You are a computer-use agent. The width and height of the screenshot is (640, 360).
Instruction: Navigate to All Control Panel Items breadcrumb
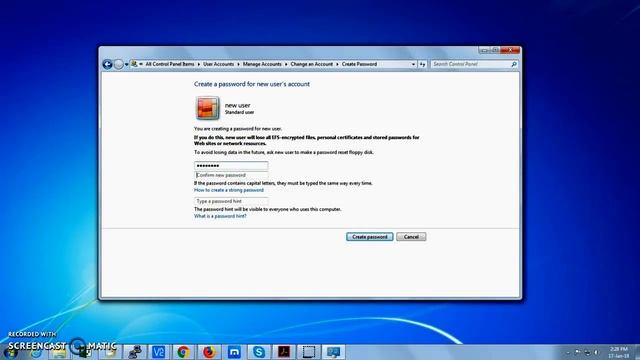coord(170,64)
